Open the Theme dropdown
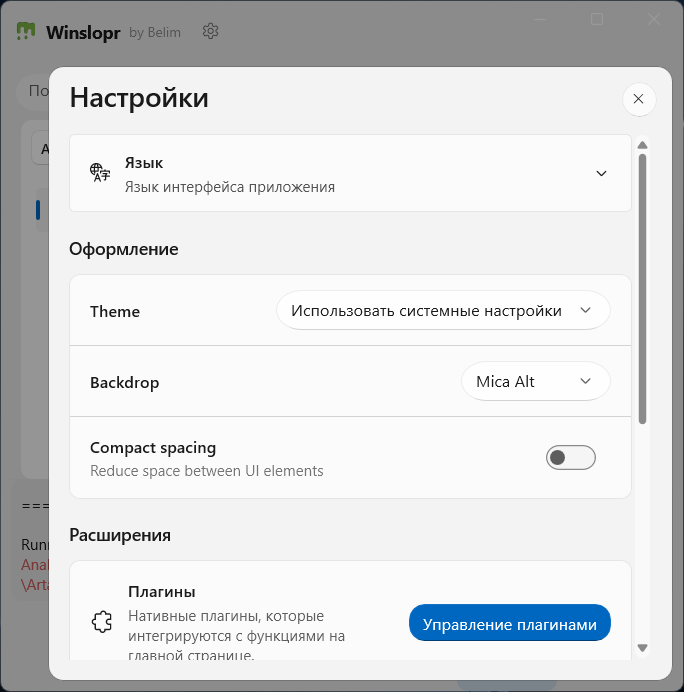Screen dimensions: 684x692 coord(442,311)
